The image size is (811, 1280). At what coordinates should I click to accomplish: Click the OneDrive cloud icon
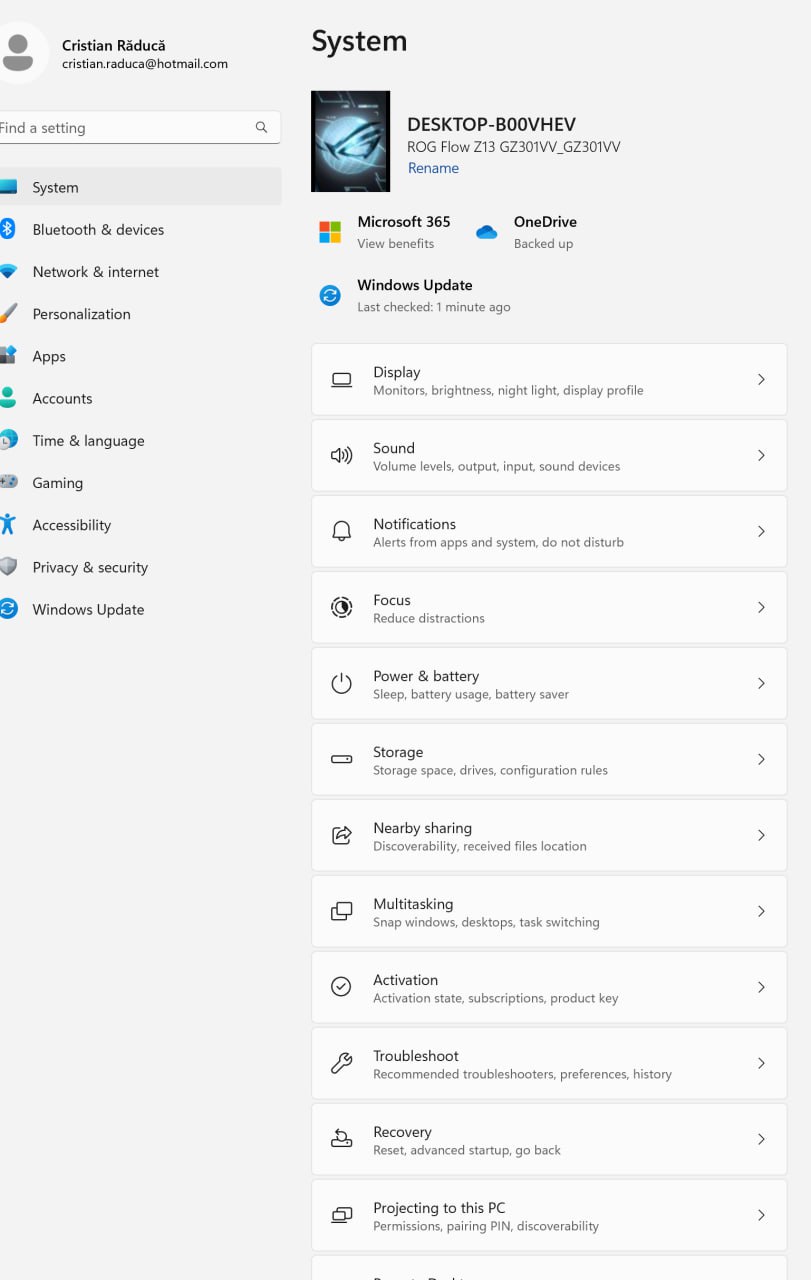(487, 232)
